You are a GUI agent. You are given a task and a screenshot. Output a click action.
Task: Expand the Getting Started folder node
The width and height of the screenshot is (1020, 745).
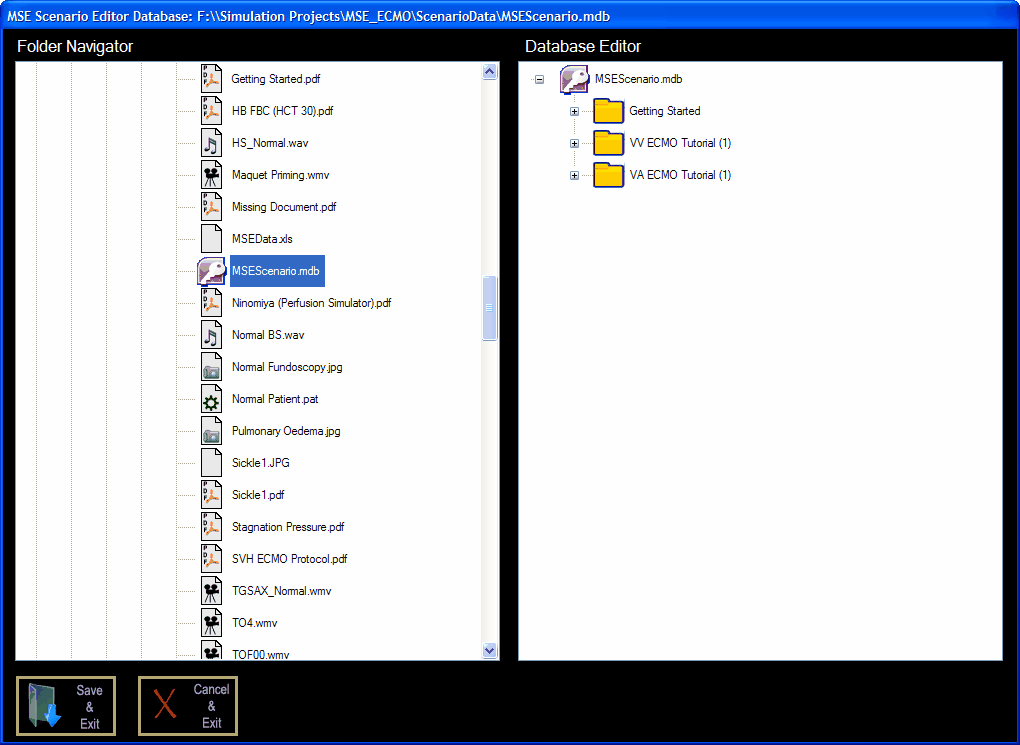click(574, 111)
